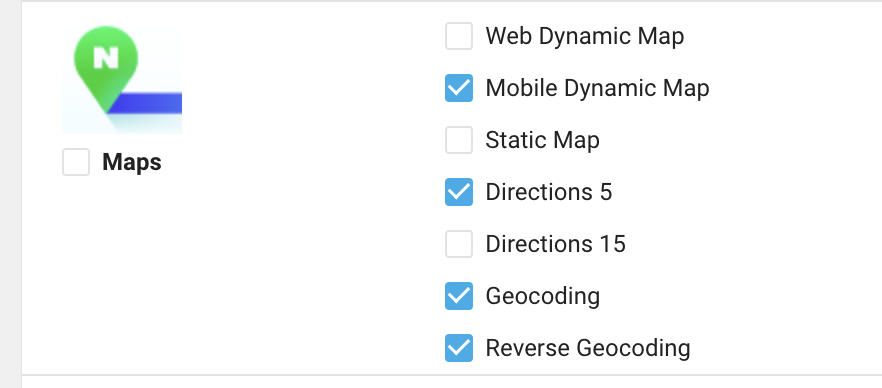Click the Web Dynamic Map label text
The height and width of the screenshot is (388, 882).
pos(585,37)
